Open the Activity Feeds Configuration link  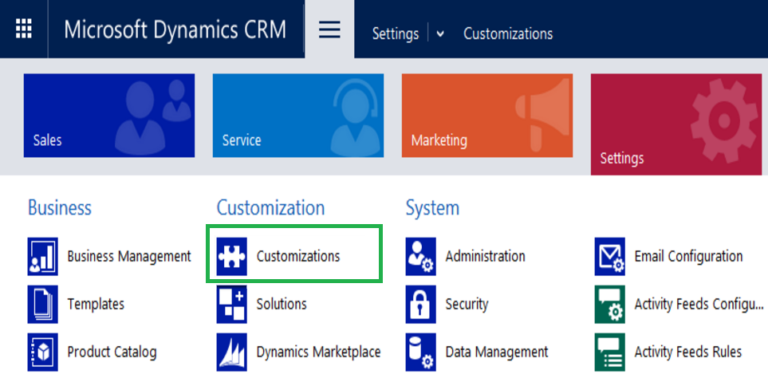click(x=699, y=304)
